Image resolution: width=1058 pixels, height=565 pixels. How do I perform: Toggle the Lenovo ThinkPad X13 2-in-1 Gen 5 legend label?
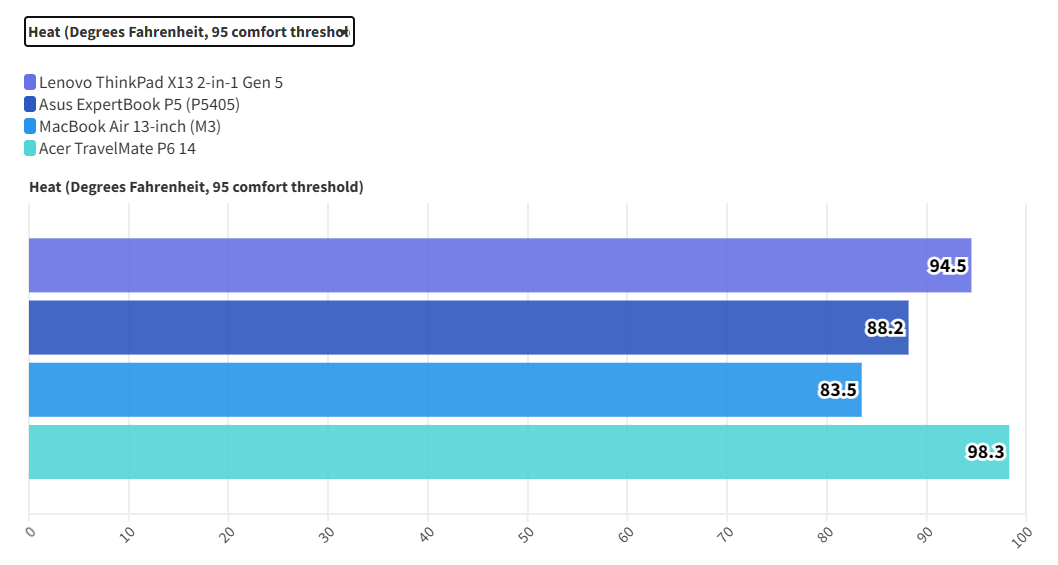(160, 82)
